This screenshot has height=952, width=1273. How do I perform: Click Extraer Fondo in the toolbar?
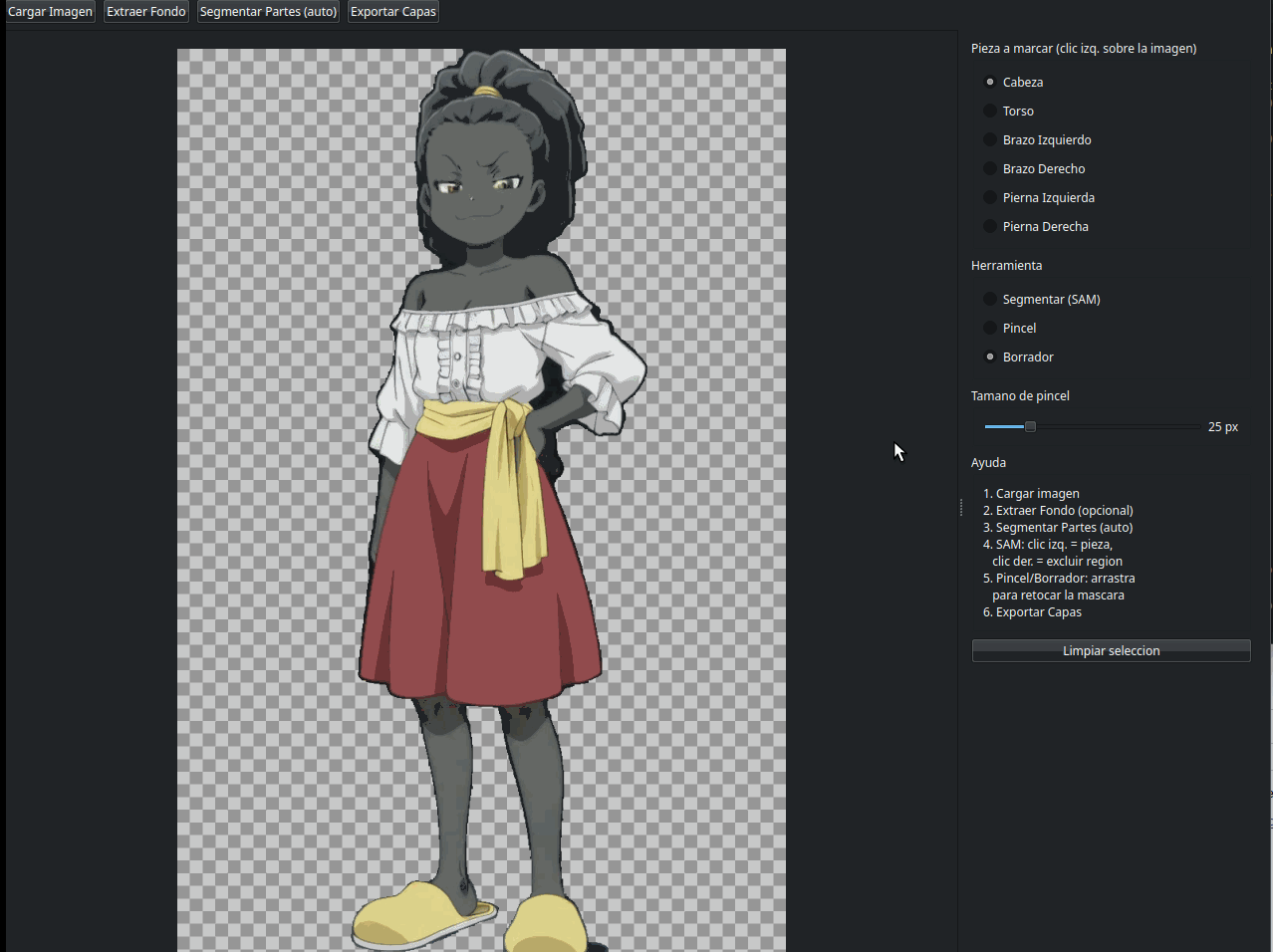coord(146,12)
